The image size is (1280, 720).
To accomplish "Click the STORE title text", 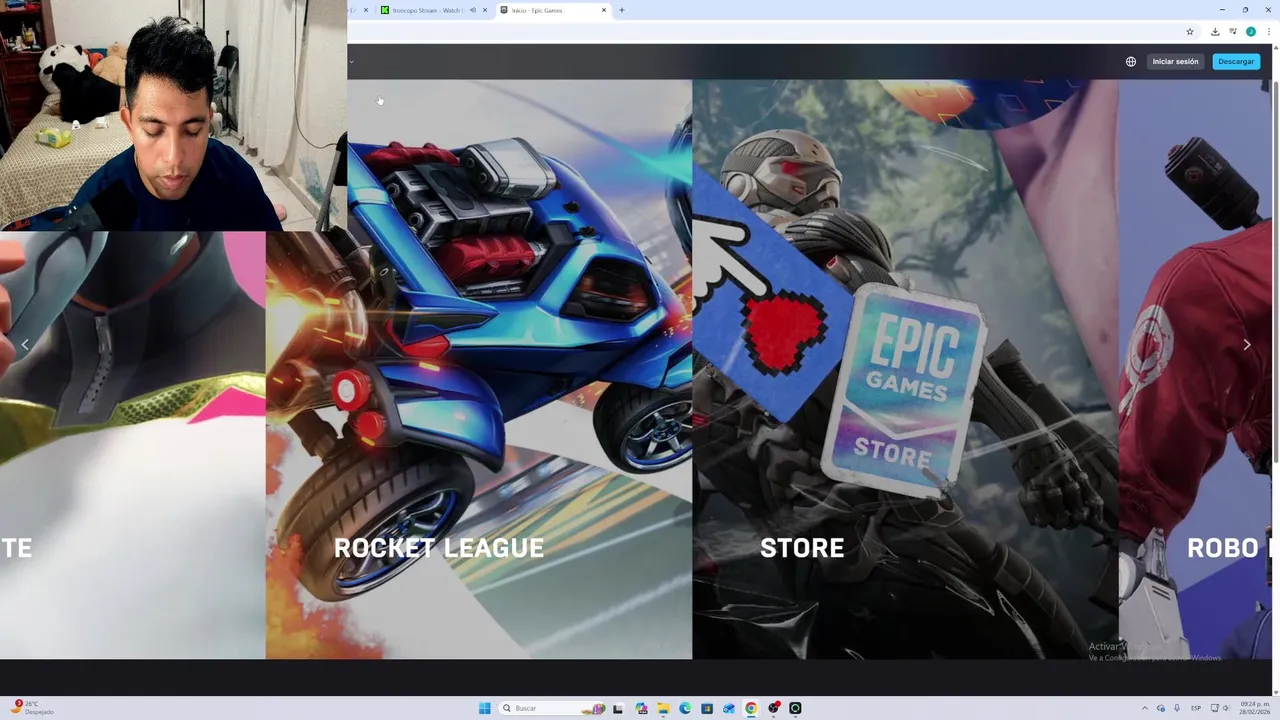I will [802, 548].
